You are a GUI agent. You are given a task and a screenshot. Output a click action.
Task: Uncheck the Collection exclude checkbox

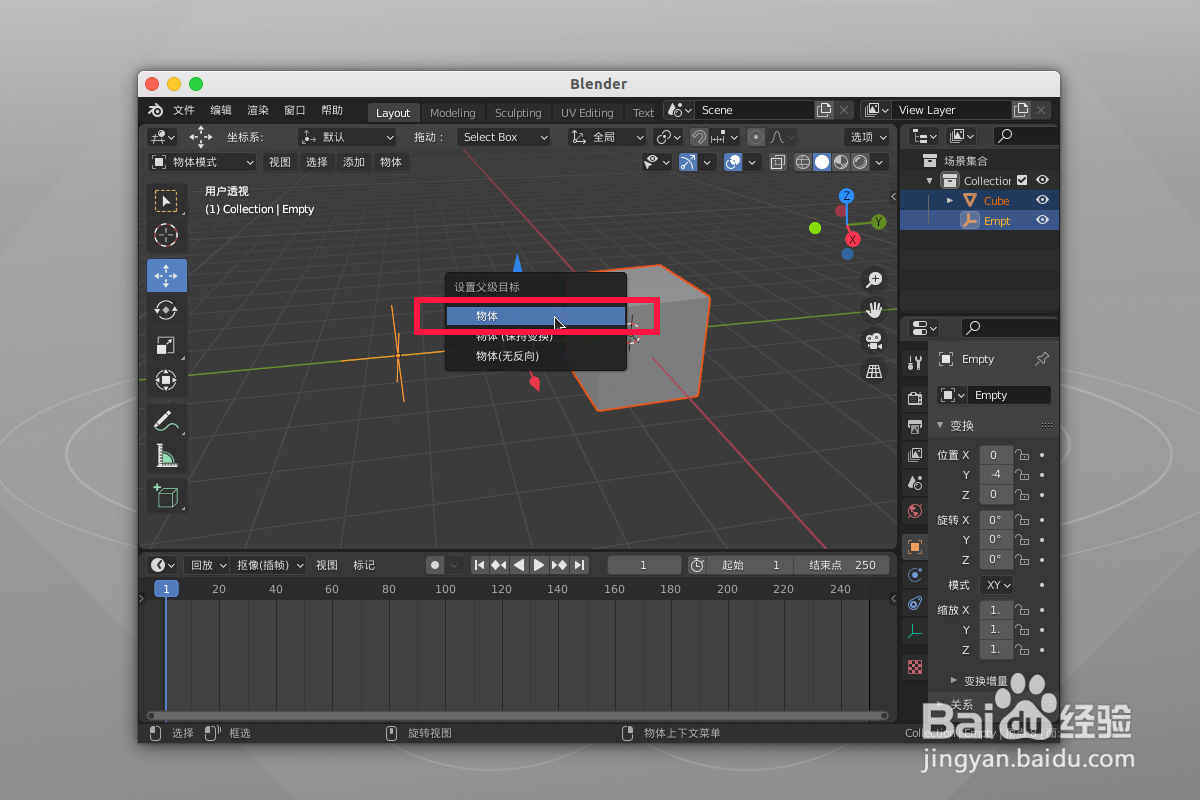pyautogui.click(x=1022, y=180)
